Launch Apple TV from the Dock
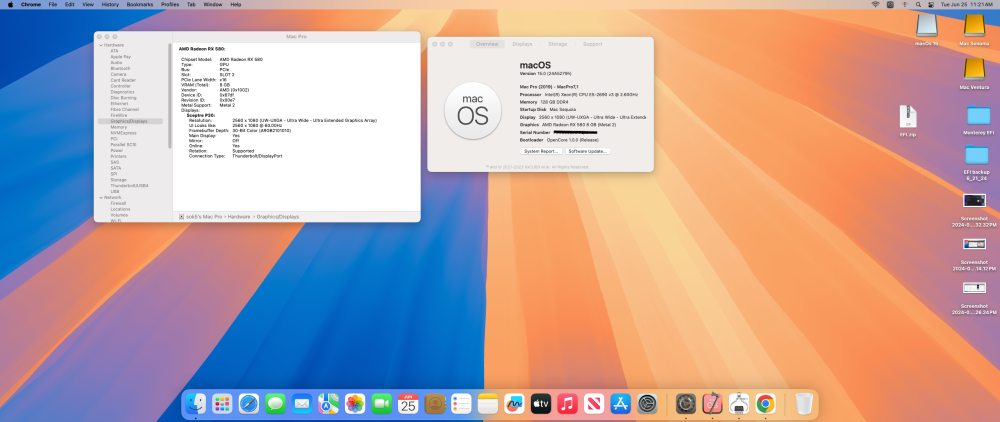Image resolution: width=1000 pixels, height=422 pixels. click(541, 403)
